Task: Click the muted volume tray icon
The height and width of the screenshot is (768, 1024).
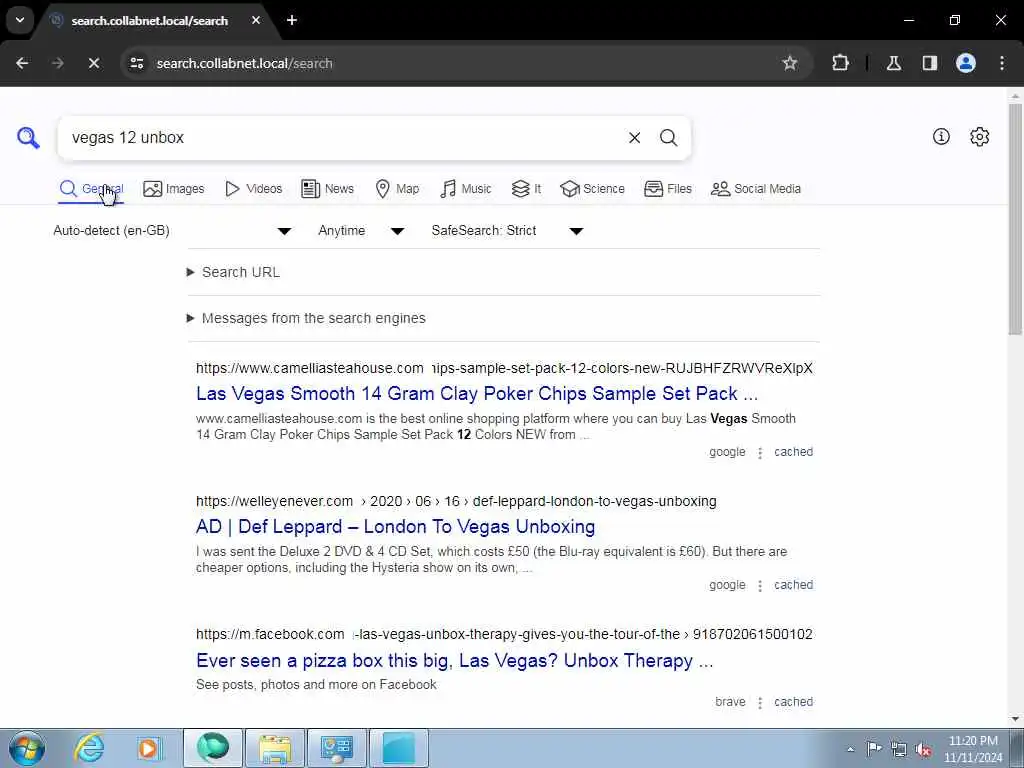Action: [x=923, y=749]
